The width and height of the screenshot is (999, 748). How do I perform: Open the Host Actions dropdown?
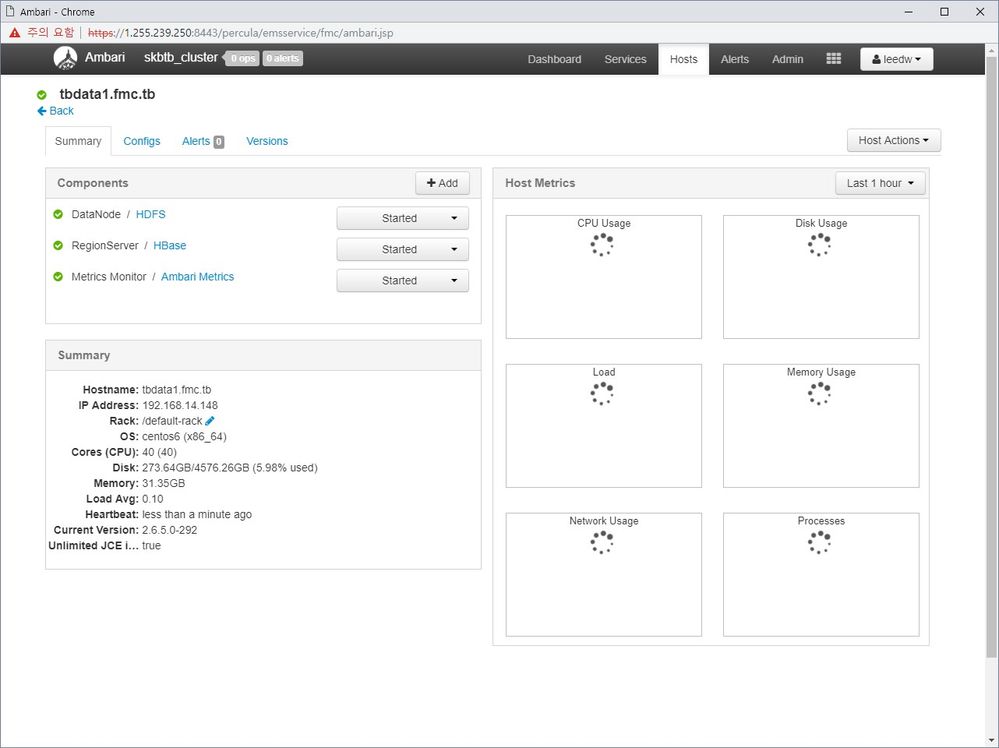click(893, 140)
